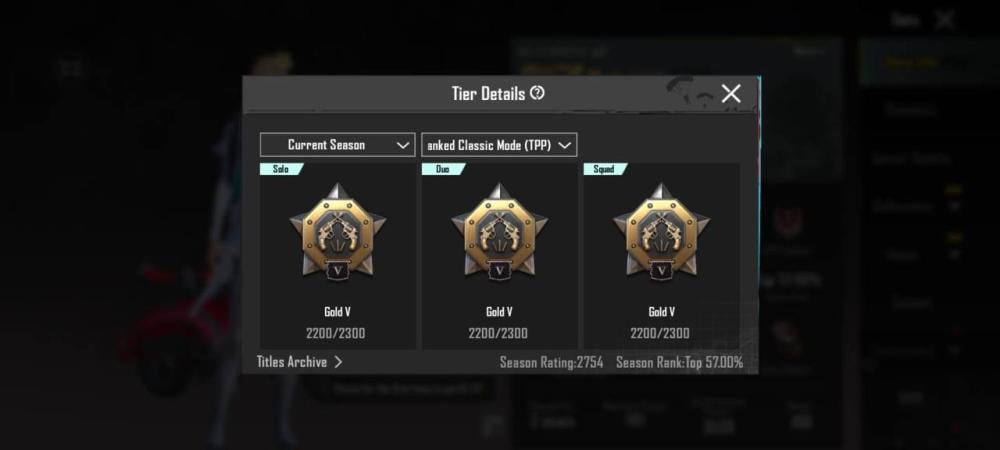Close the Tier Details dialog with X
The width and height of the screenshot is (1000, 450).
pyautogui.click(x=731, y=94)
